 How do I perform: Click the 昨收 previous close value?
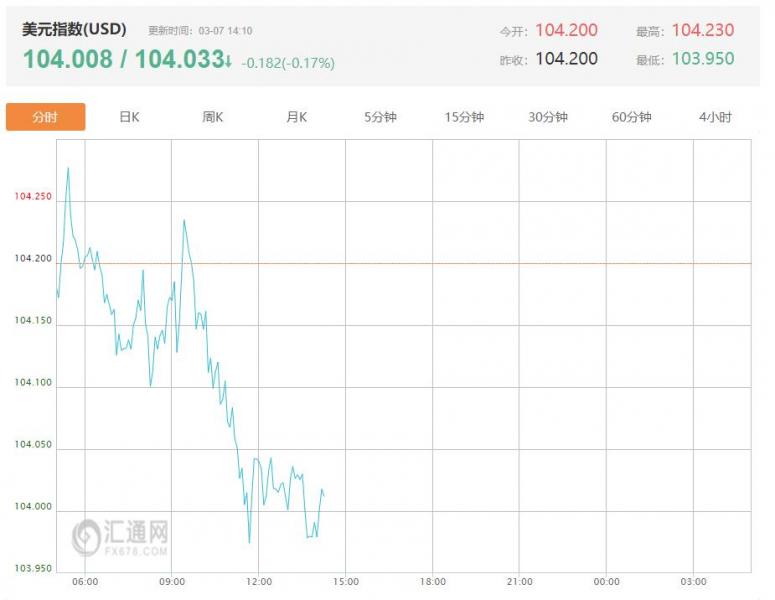(566, 59)
